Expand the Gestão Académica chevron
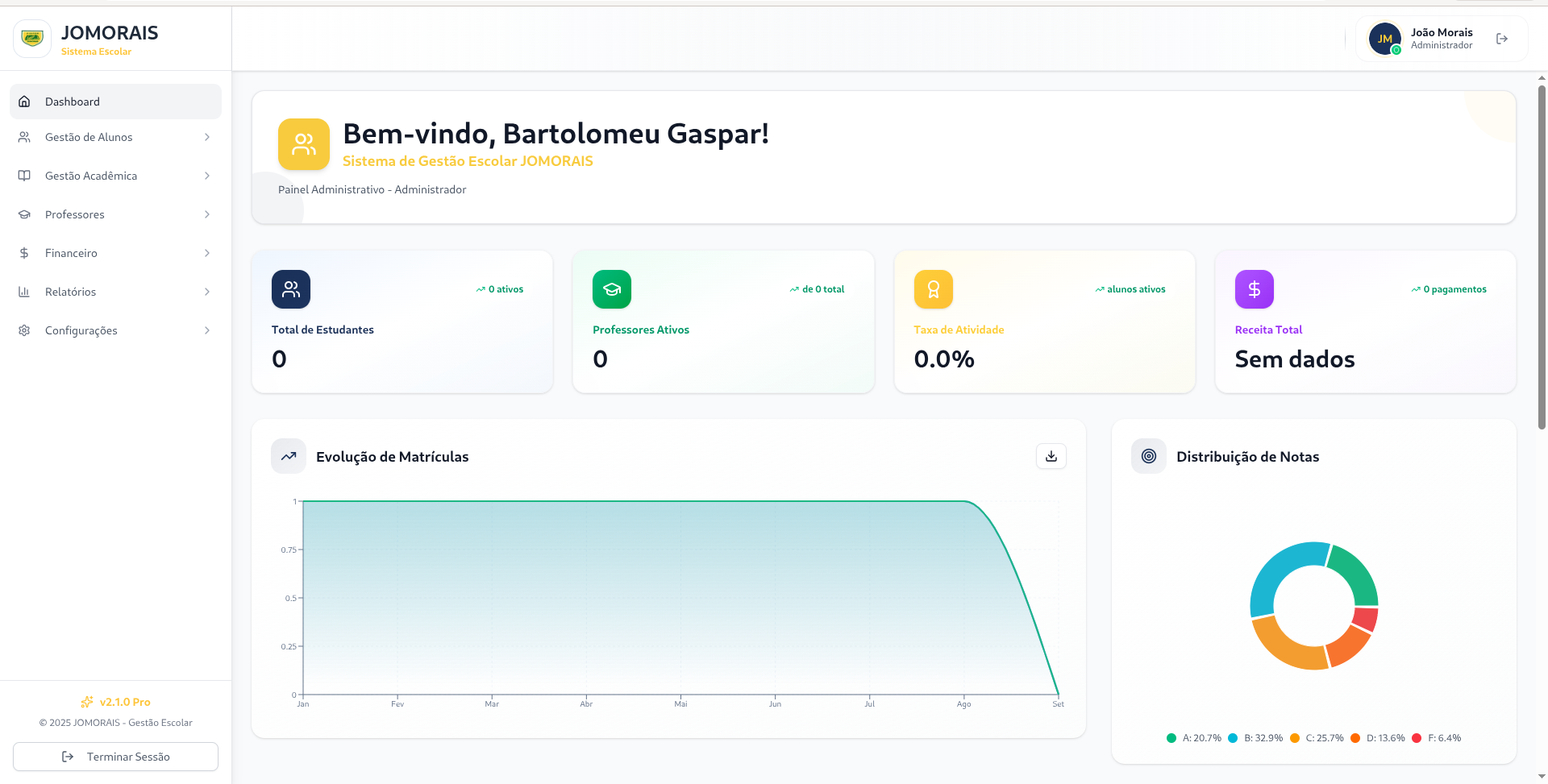Viewport: 1548px width, 784px height. (x=207, y=176)
